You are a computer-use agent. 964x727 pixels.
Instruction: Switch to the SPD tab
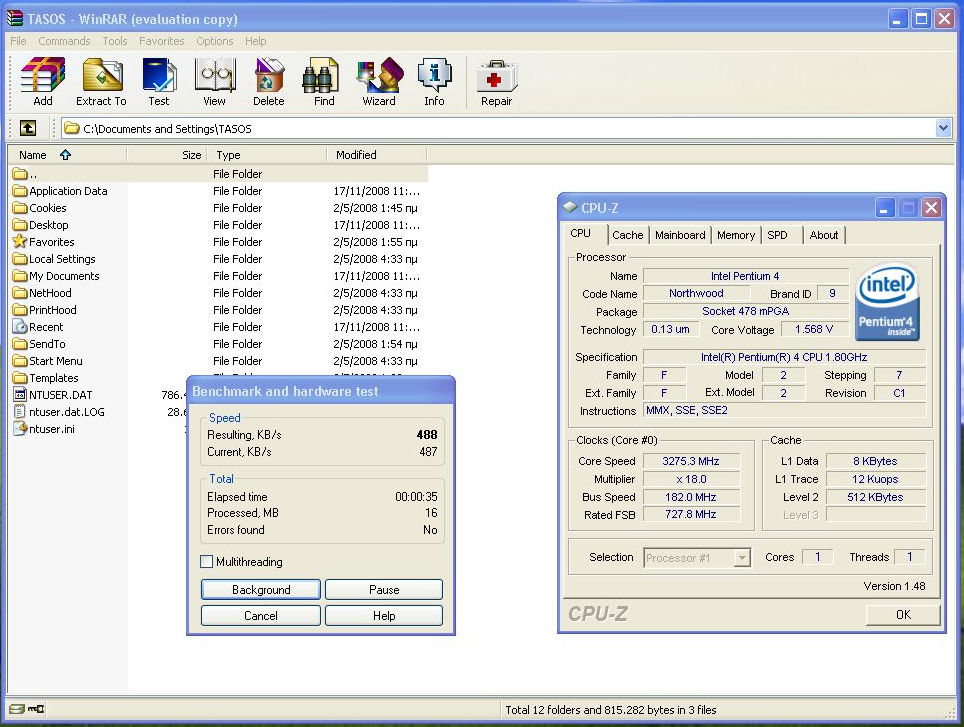point(777,235)
